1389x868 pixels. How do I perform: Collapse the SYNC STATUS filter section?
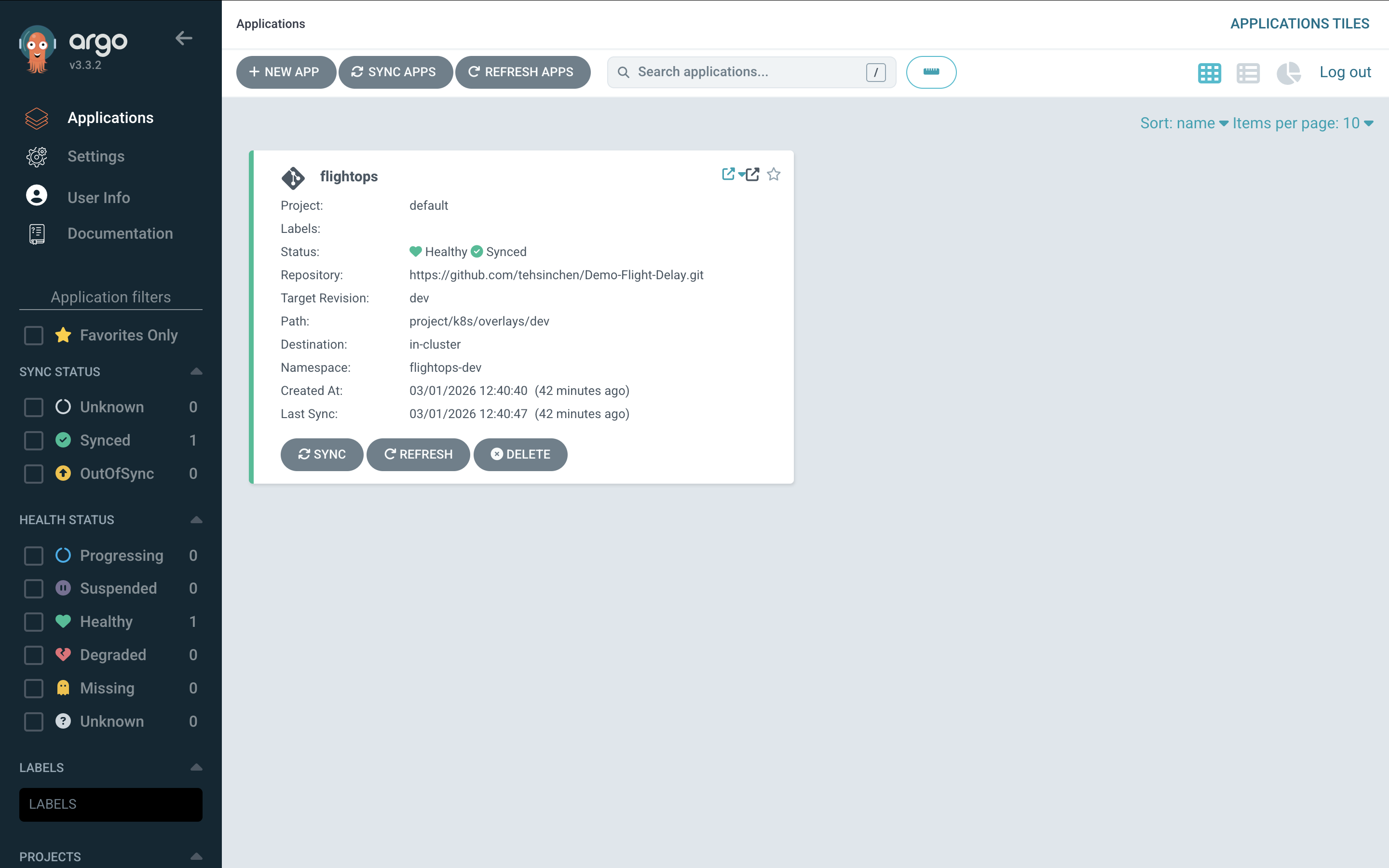[x=196, y=371]
